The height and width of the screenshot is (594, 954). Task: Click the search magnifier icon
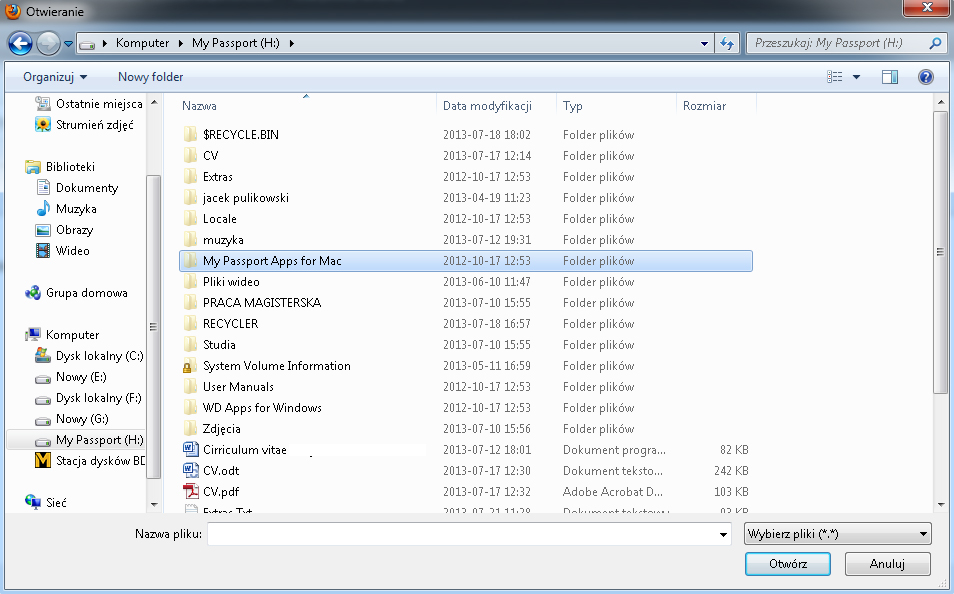pyautogui.click(x=936, y=43)
